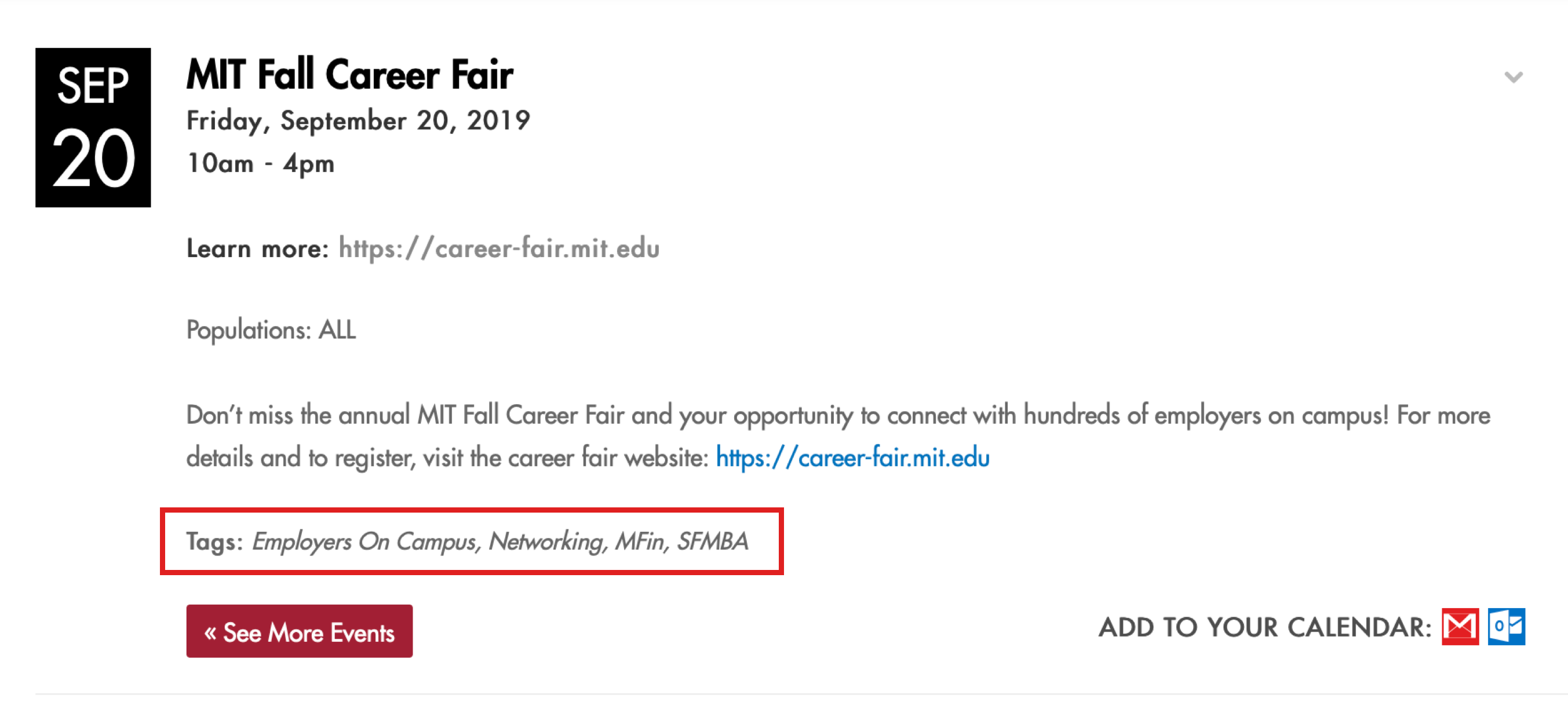Choose the SFMBA tag
Image resolution: width=1568 pixels, height=702 pixels.
click(x=712, y=542)
